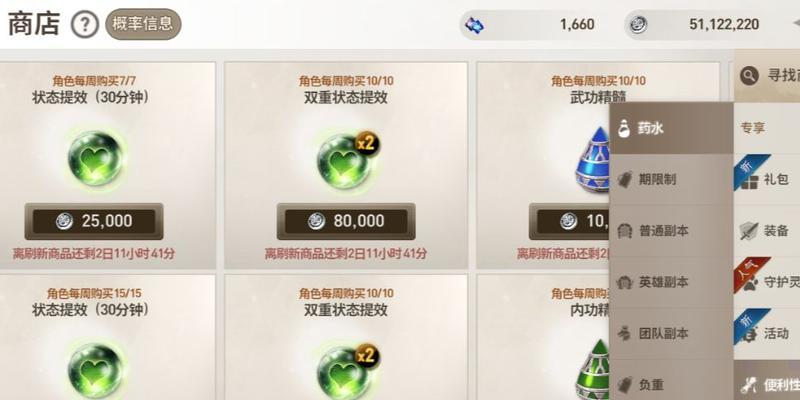Select the 药水 potion category
Image resolution: width=800 pixels, height=400 pixels.
point(671,128)
